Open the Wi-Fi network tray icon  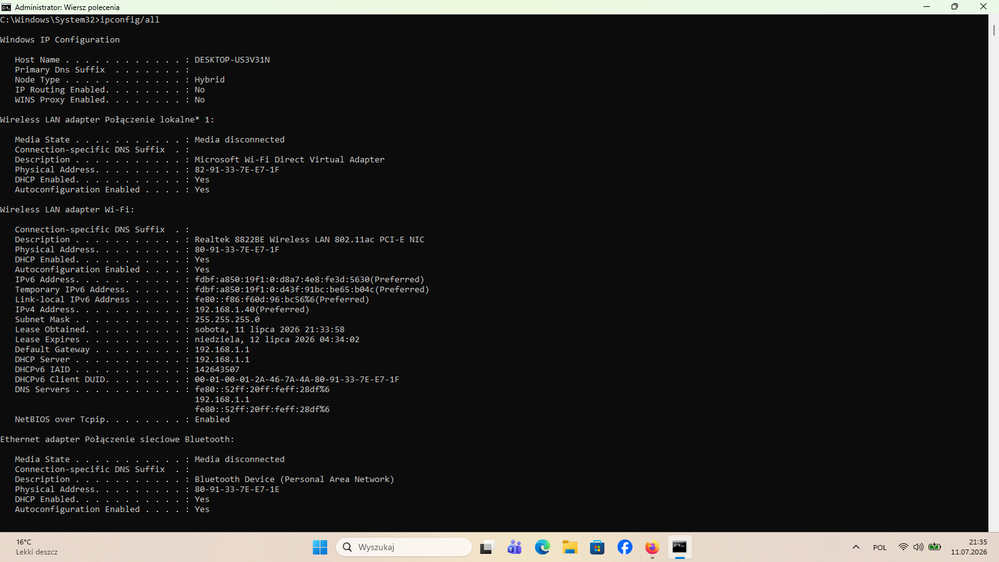point(903,547)
